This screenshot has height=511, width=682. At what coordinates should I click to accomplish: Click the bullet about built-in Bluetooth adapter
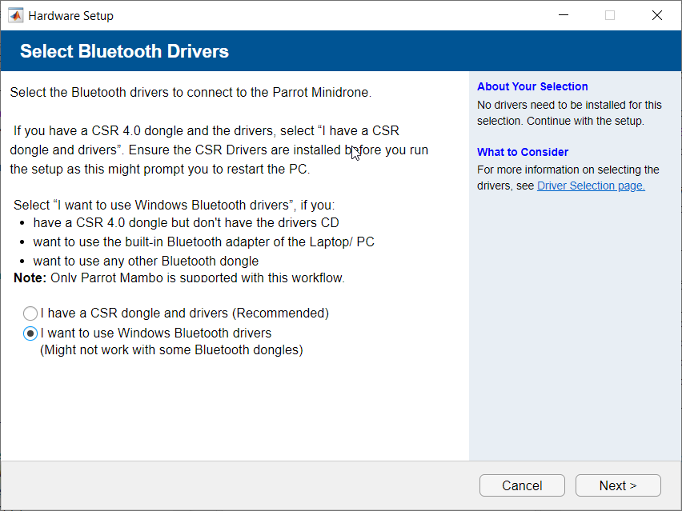coord(203,242)
